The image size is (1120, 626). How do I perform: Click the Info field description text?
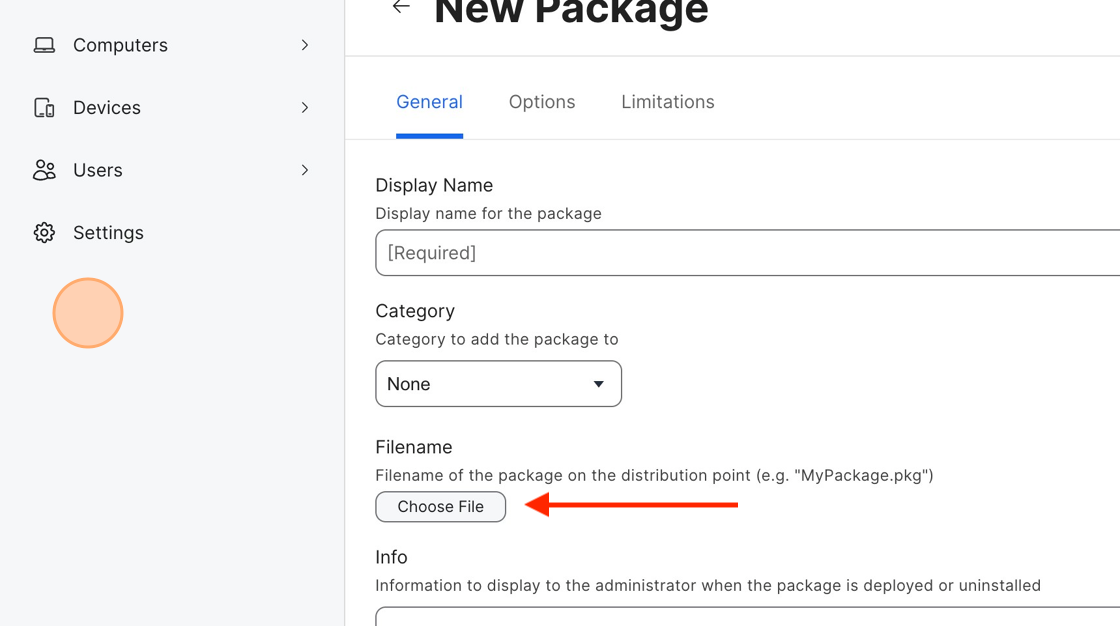click(x=708, y=585)
